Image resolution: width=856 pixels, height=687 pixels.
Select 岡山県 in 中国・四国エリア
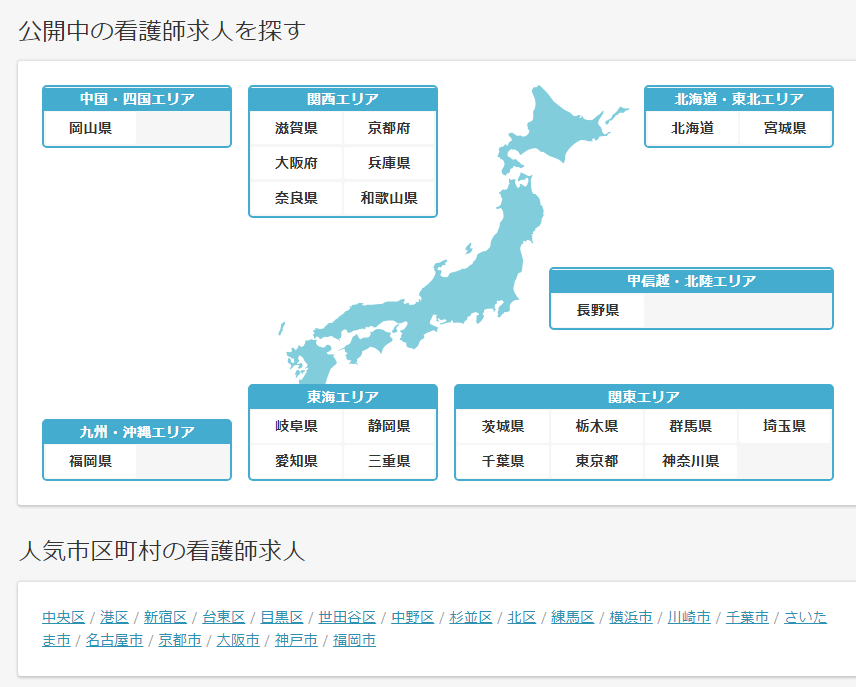click(90, 128)
